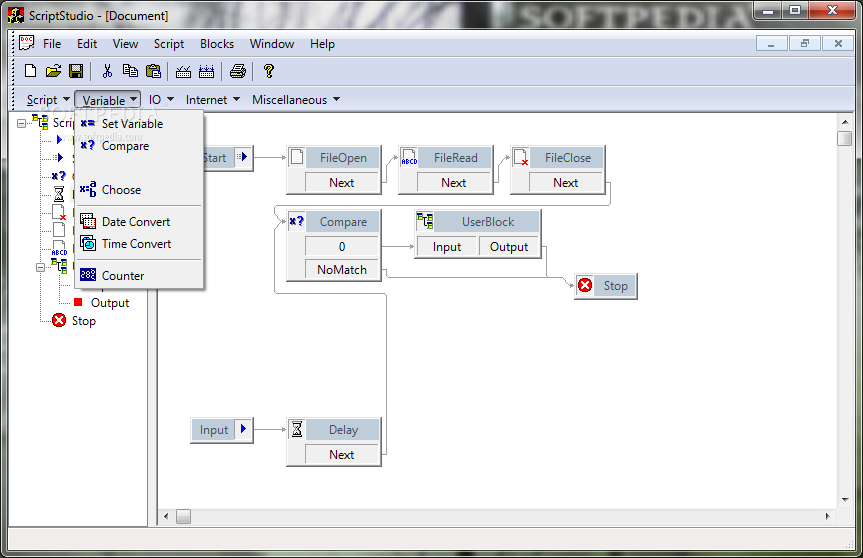The image size is (863, 558).
Task: Click the Next output of Delay block
Action: click(x=342, y=455)
